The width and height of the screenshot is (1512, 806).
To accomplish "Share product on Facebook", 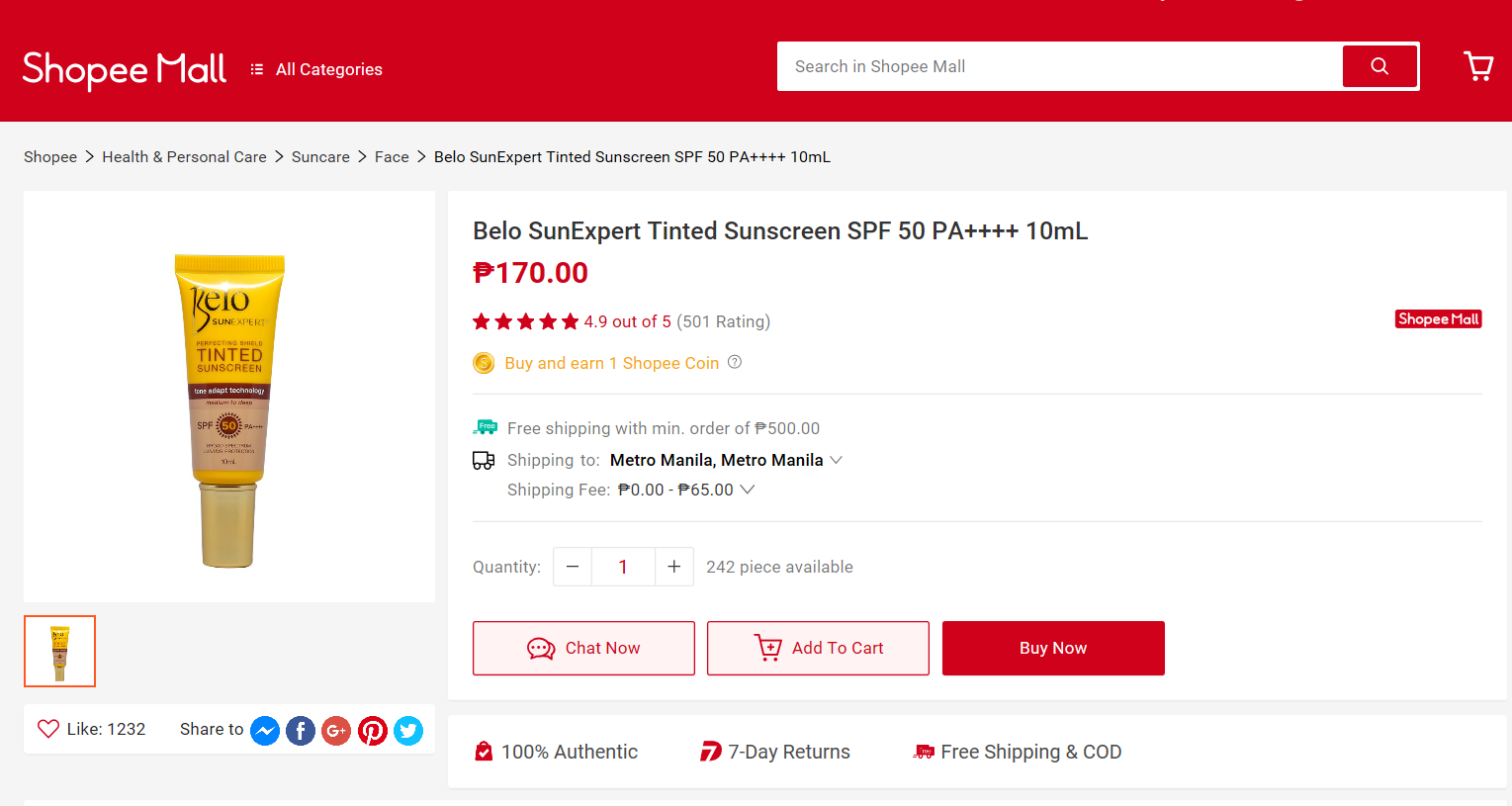I will pyautogui.click(x=301, y=731).
